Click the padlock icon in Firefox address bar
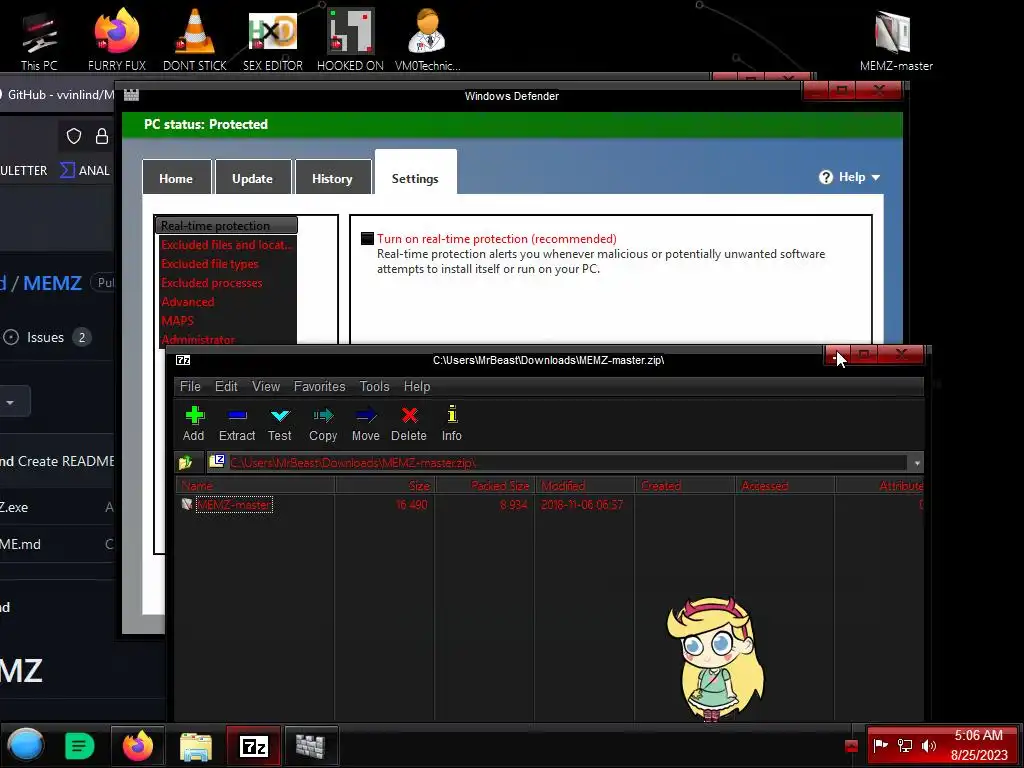 [x=102, y=136]
